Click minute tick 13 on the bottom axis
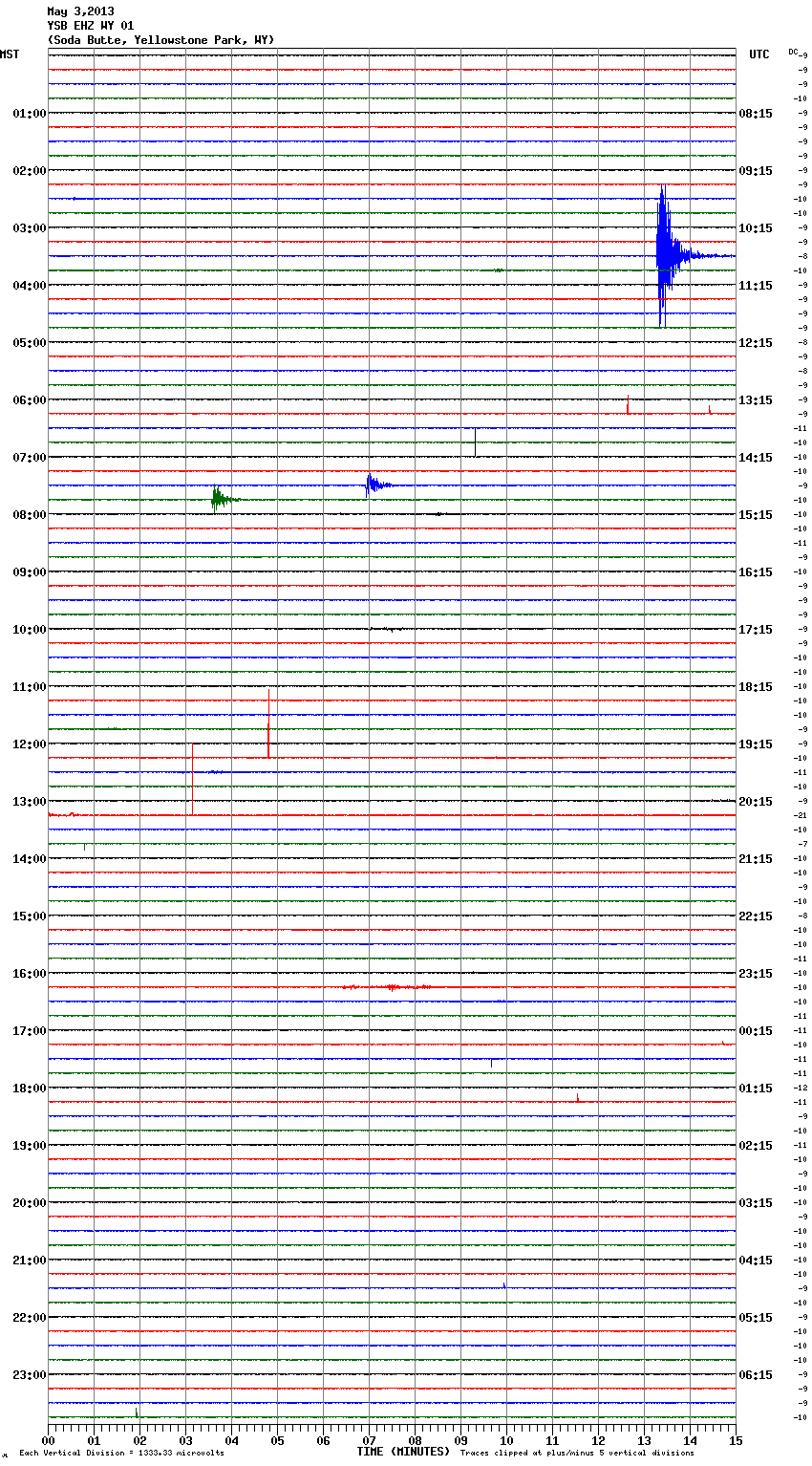812x1466 pixels. 644,1440
